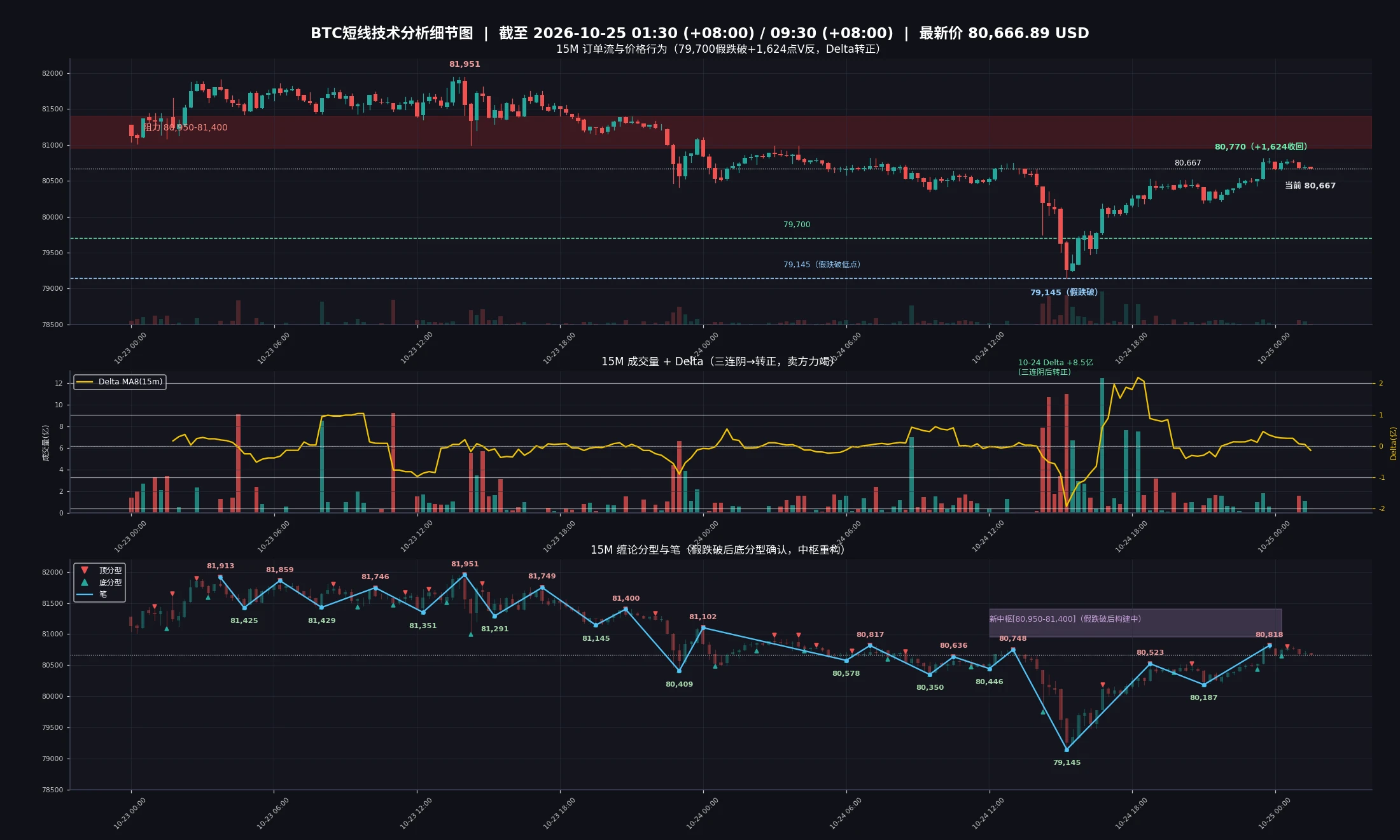The height and width of the screenshot is (840, 1400).
Task: Click the 80,523 pivot label
Action: [x=1151, y=652]
